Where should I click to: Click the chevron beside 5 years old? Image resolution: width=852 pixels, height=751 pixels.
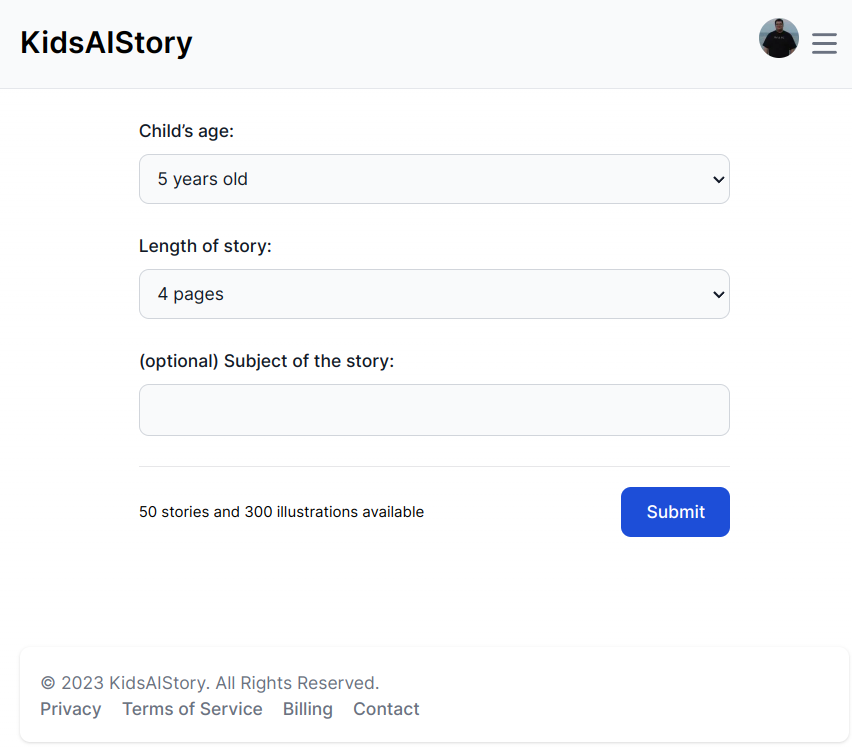click(x=718, y=179)
